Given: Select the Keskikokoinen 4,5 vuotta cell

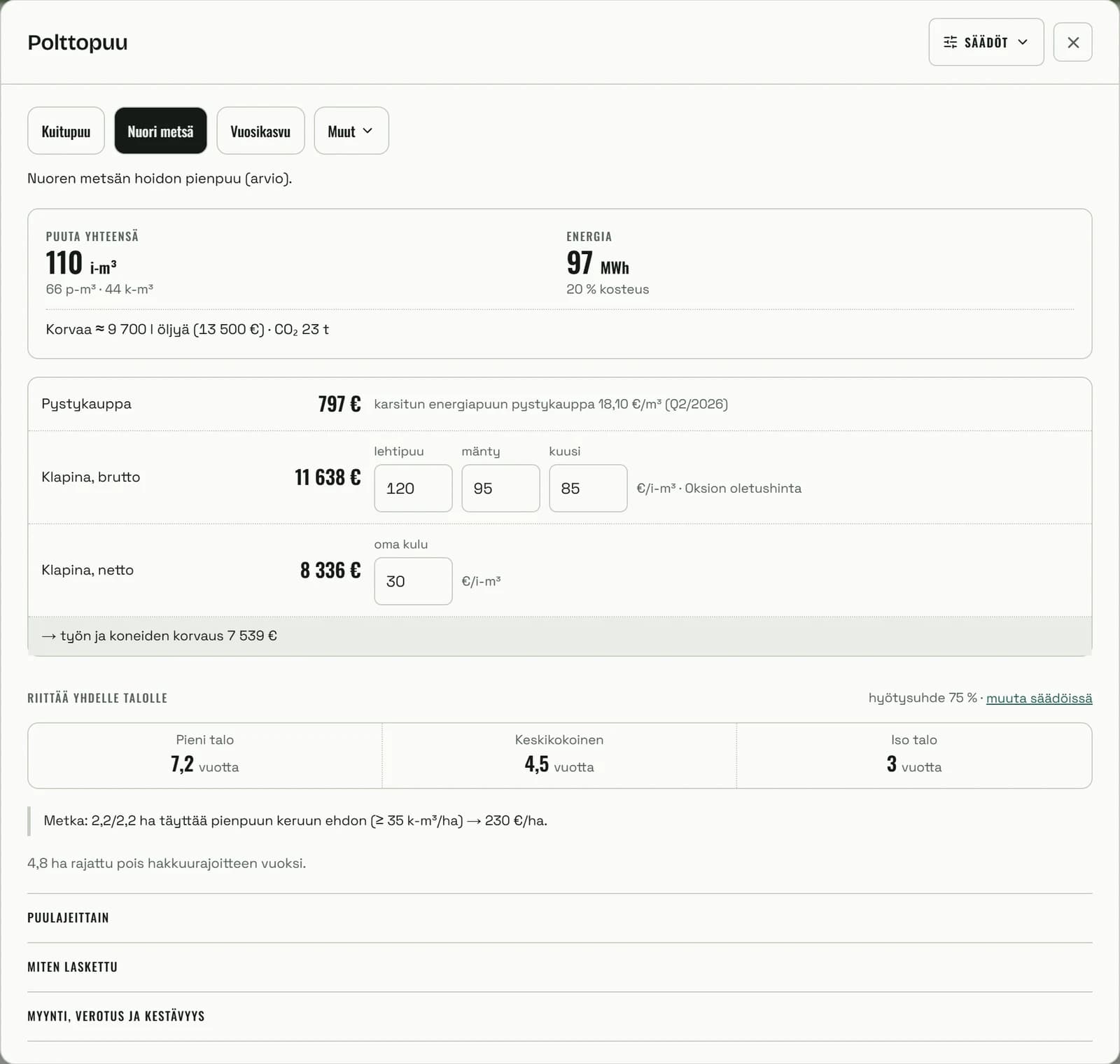Looking at the screenshot, I should point(559,755).
